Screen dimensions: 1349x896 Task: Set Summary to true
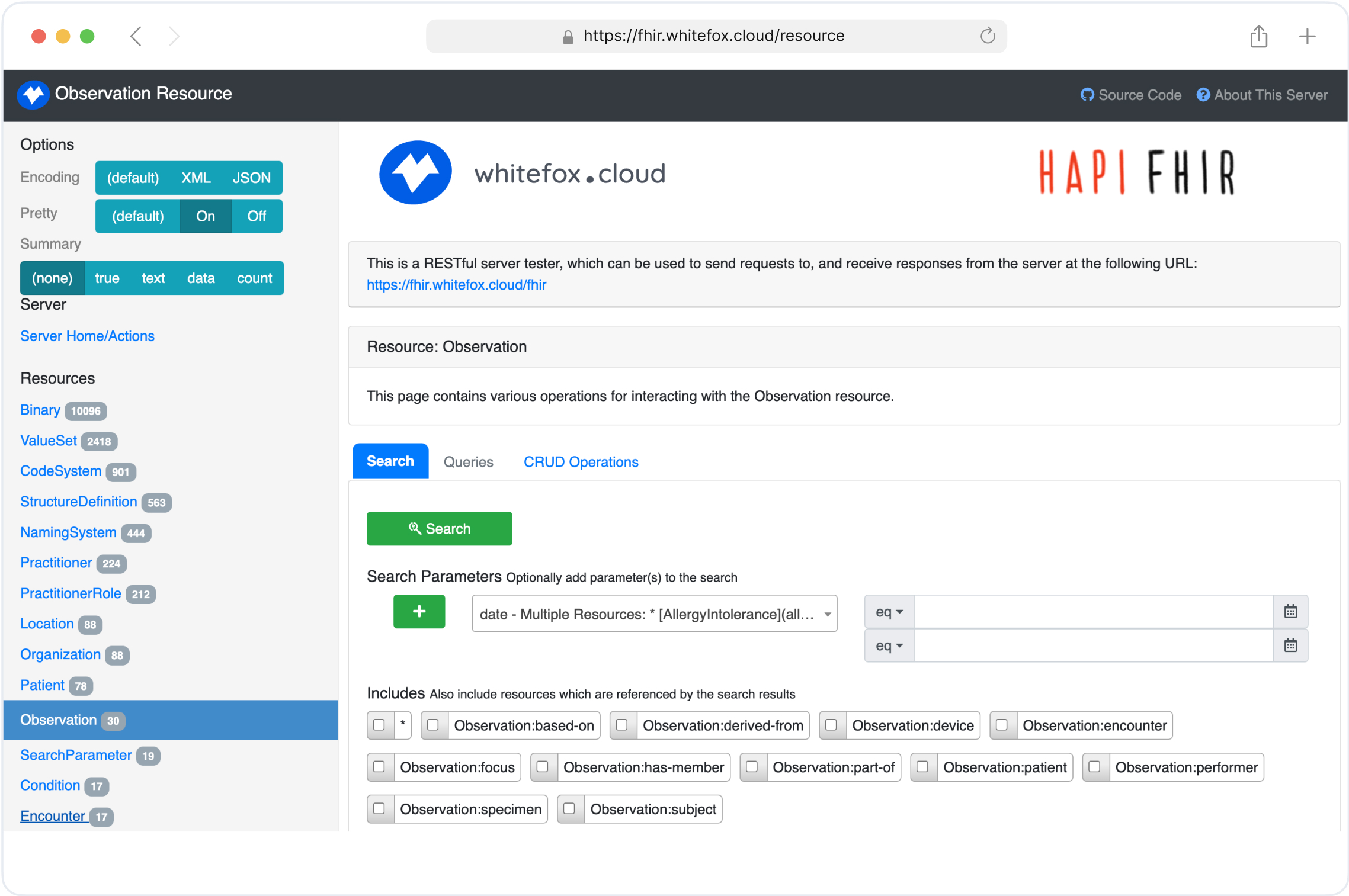107,278
